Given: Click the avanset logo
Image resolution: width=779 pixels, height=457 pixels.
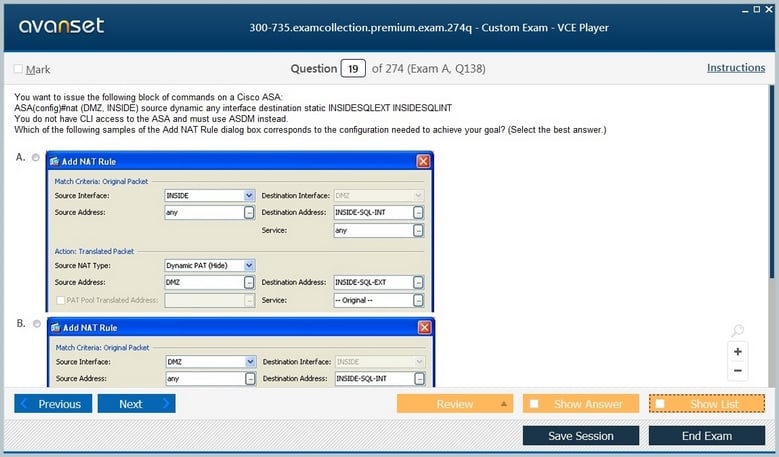Looking at the screenshot, I should click(x=60, y=26).
